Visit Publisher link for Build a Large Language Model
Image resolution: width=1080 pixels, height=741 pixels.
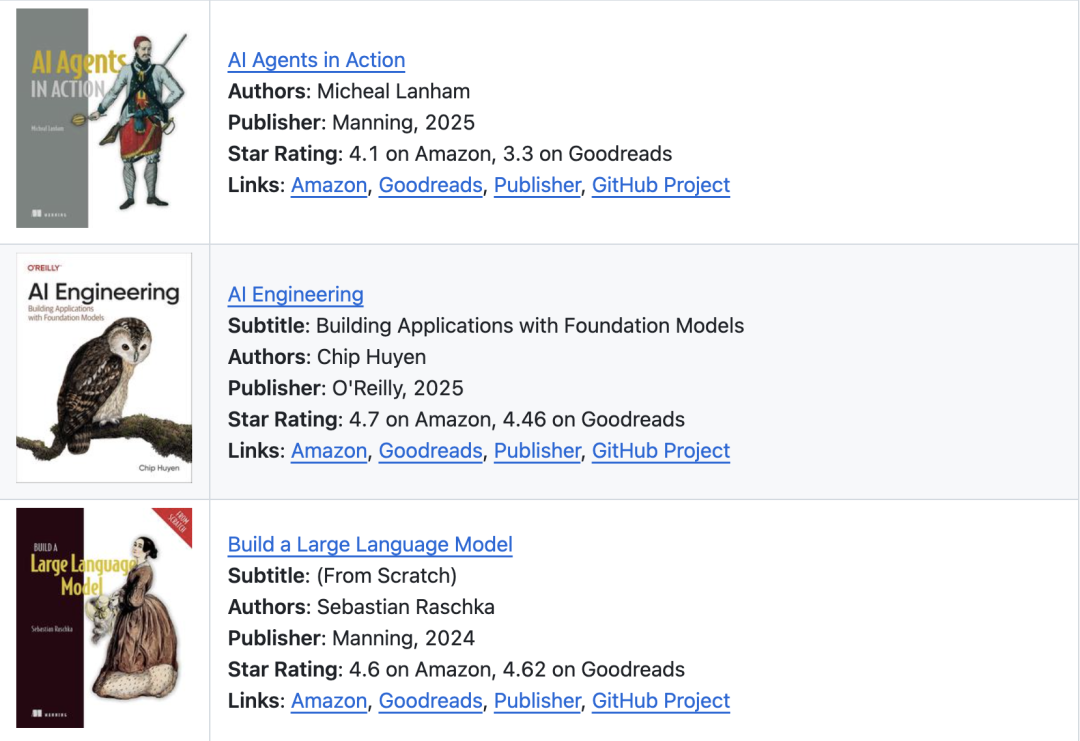tap(537, 701)
